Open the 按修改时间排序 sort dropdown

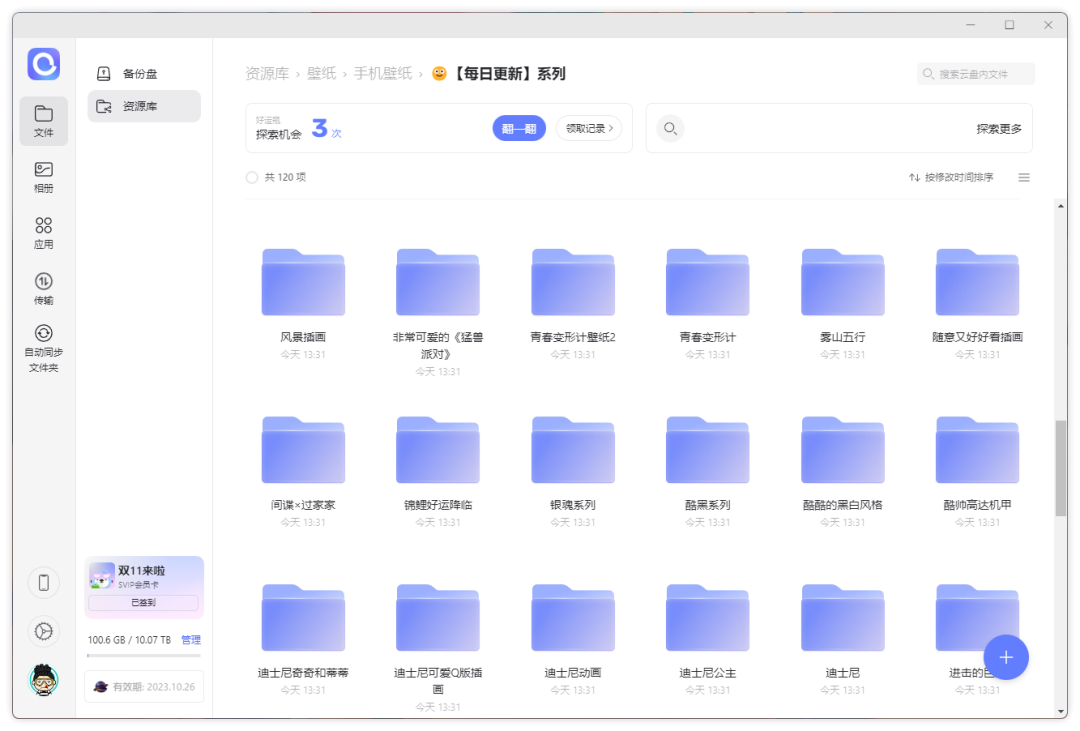pos(951,178)
